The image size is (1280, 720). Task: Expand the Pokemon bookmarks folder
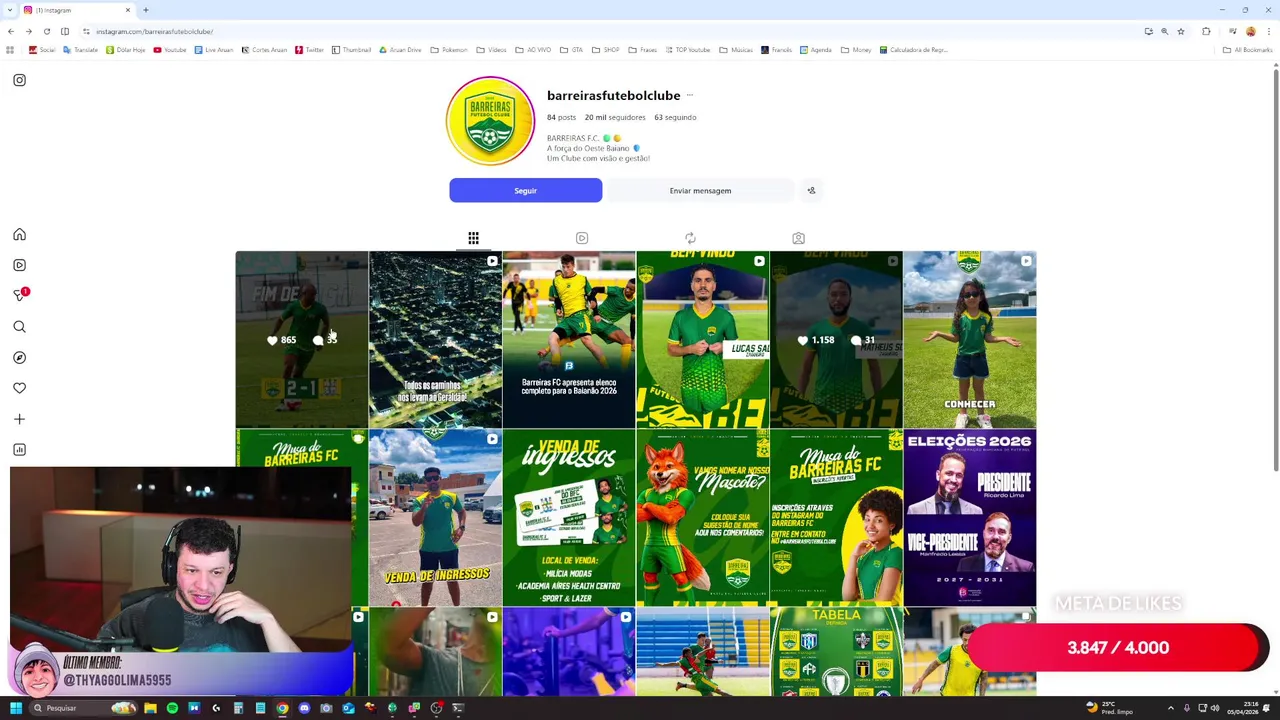click(450, 49)
